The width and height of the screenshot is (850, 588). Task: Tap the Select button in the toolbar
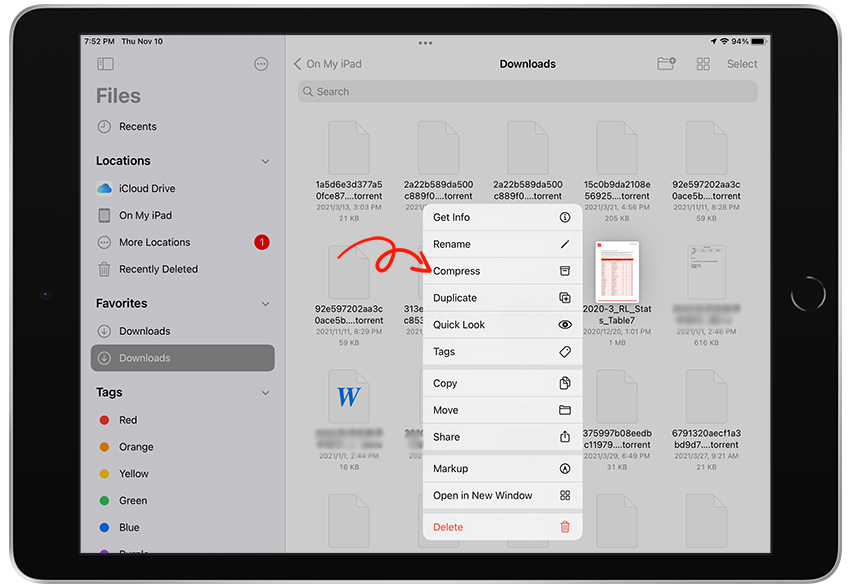click(x=742, y=63)
